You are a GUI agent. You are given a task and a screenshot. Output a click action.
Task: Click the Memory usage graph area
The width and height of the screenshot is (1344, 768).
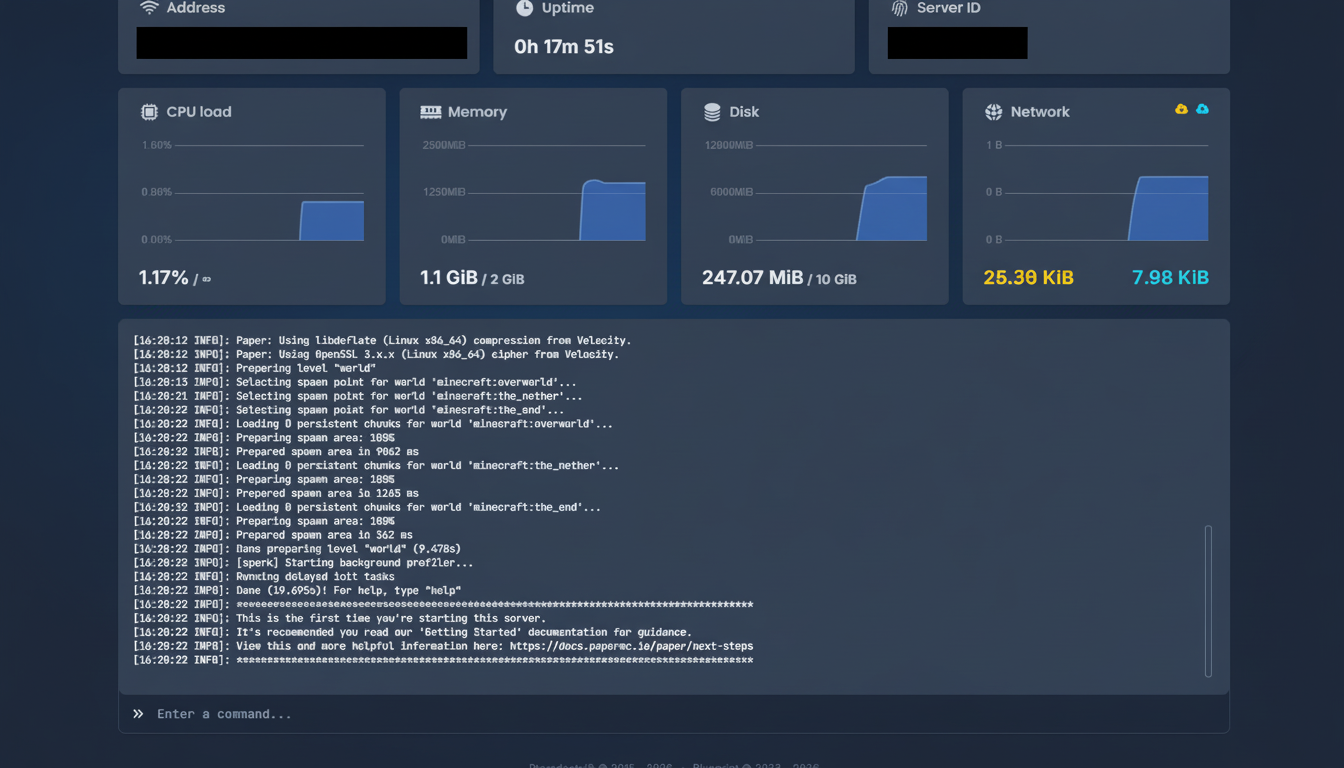click(x=533, y=193)
